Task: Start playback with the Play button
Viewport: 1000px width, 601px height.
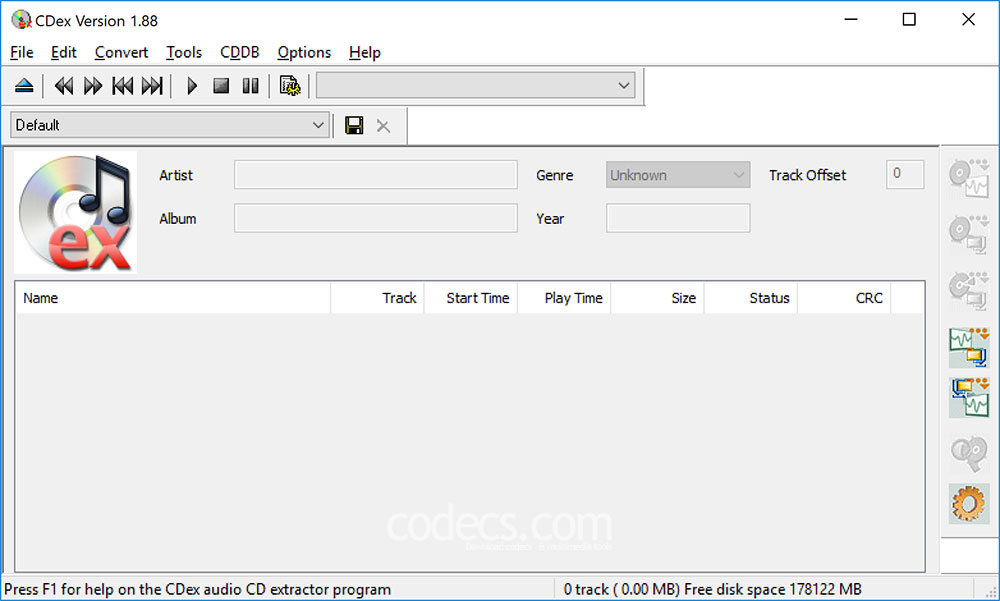Action: pyautogui.click(x=191, y=85)
